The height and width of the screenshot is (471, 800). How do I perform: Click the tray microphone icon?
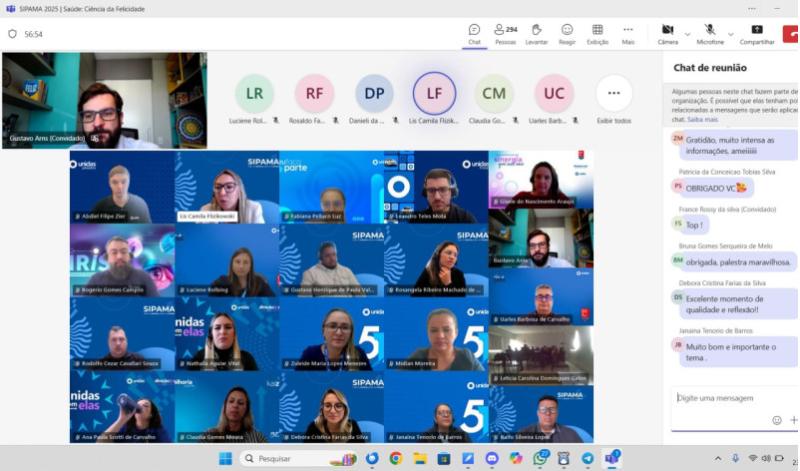point(735,459)
